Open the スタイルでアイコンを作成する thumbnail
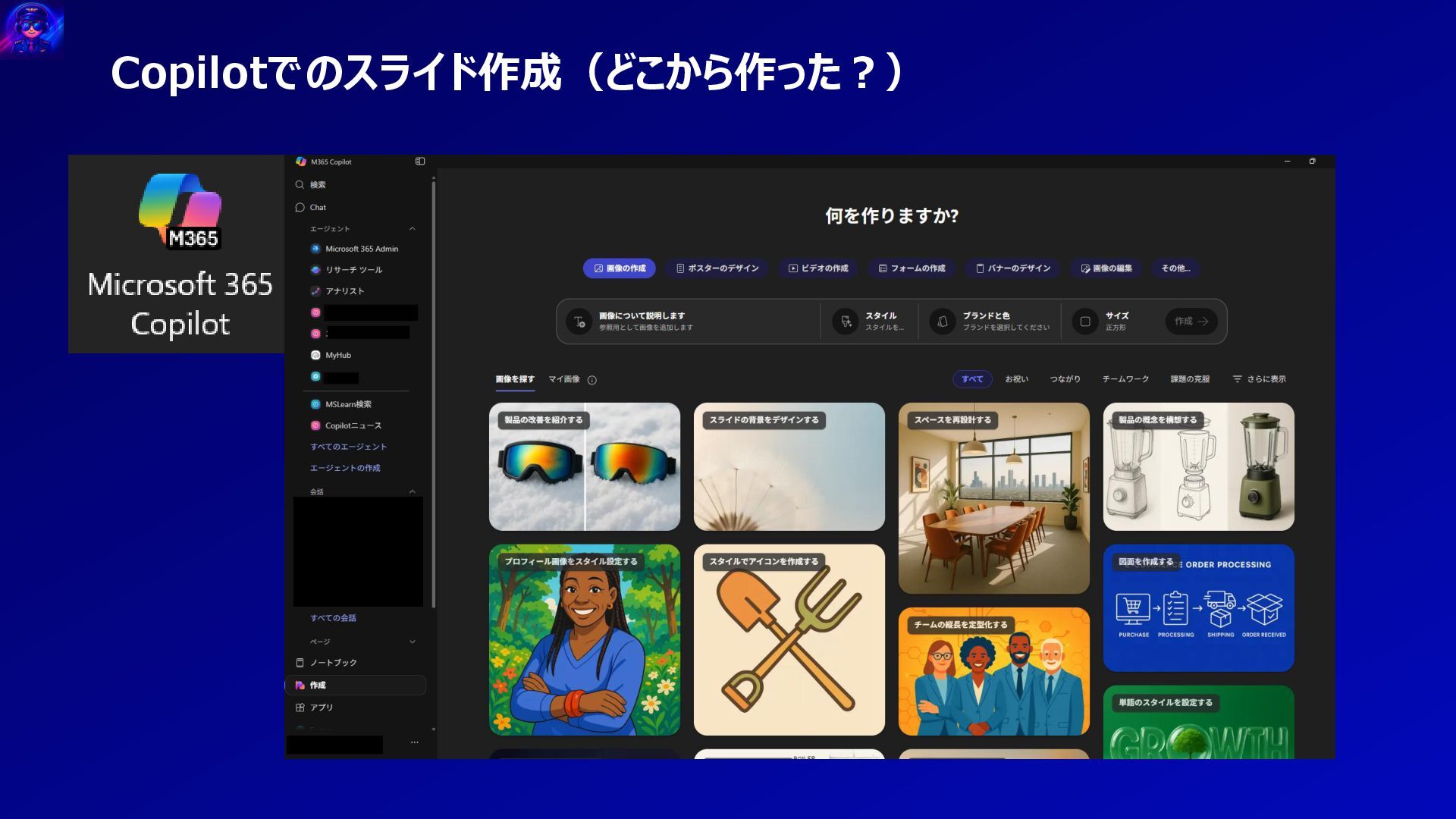 click(789, 639)
